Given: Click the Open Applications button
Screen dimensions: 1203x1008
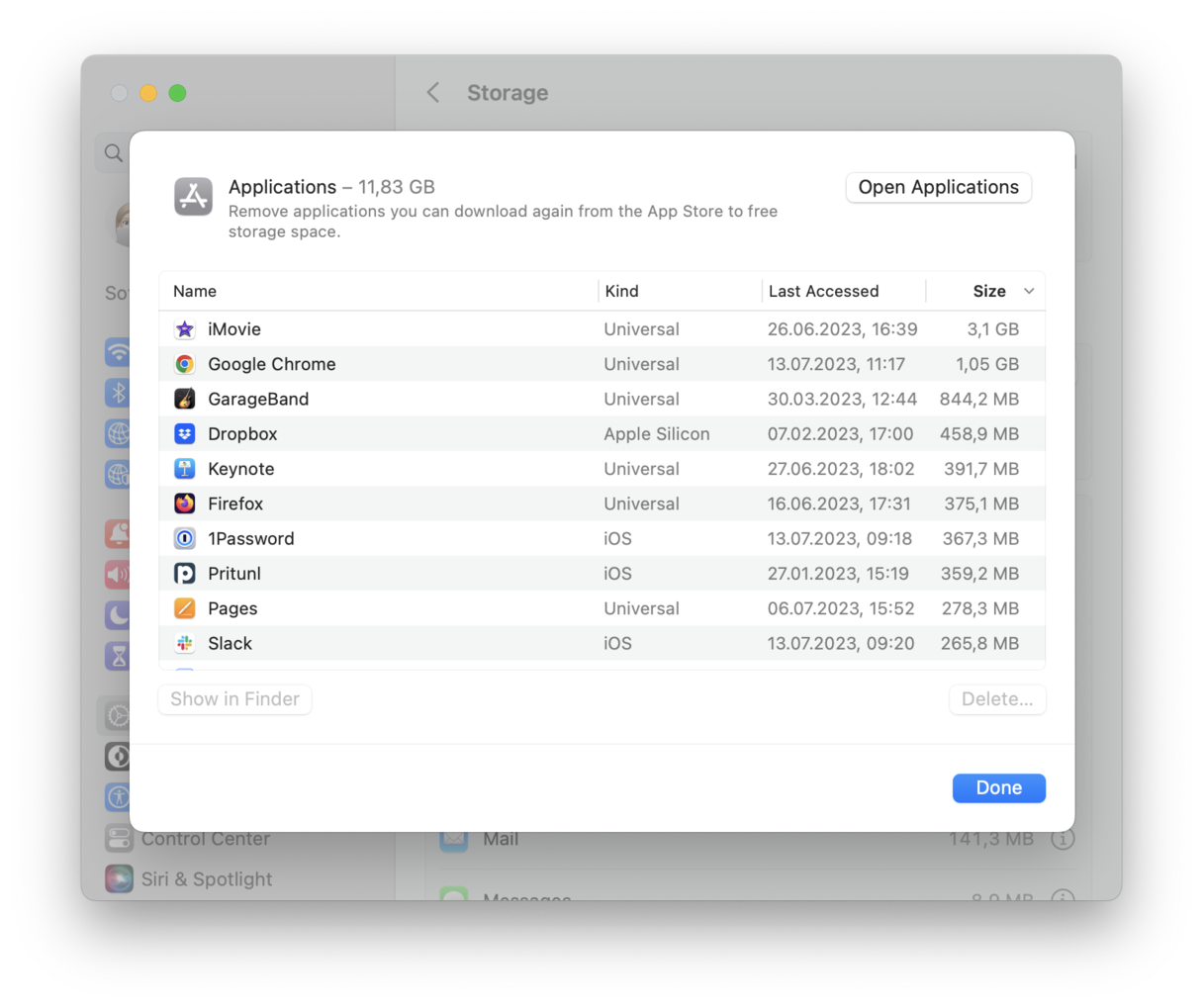Looking at the screenshot, I should (938, 187).
